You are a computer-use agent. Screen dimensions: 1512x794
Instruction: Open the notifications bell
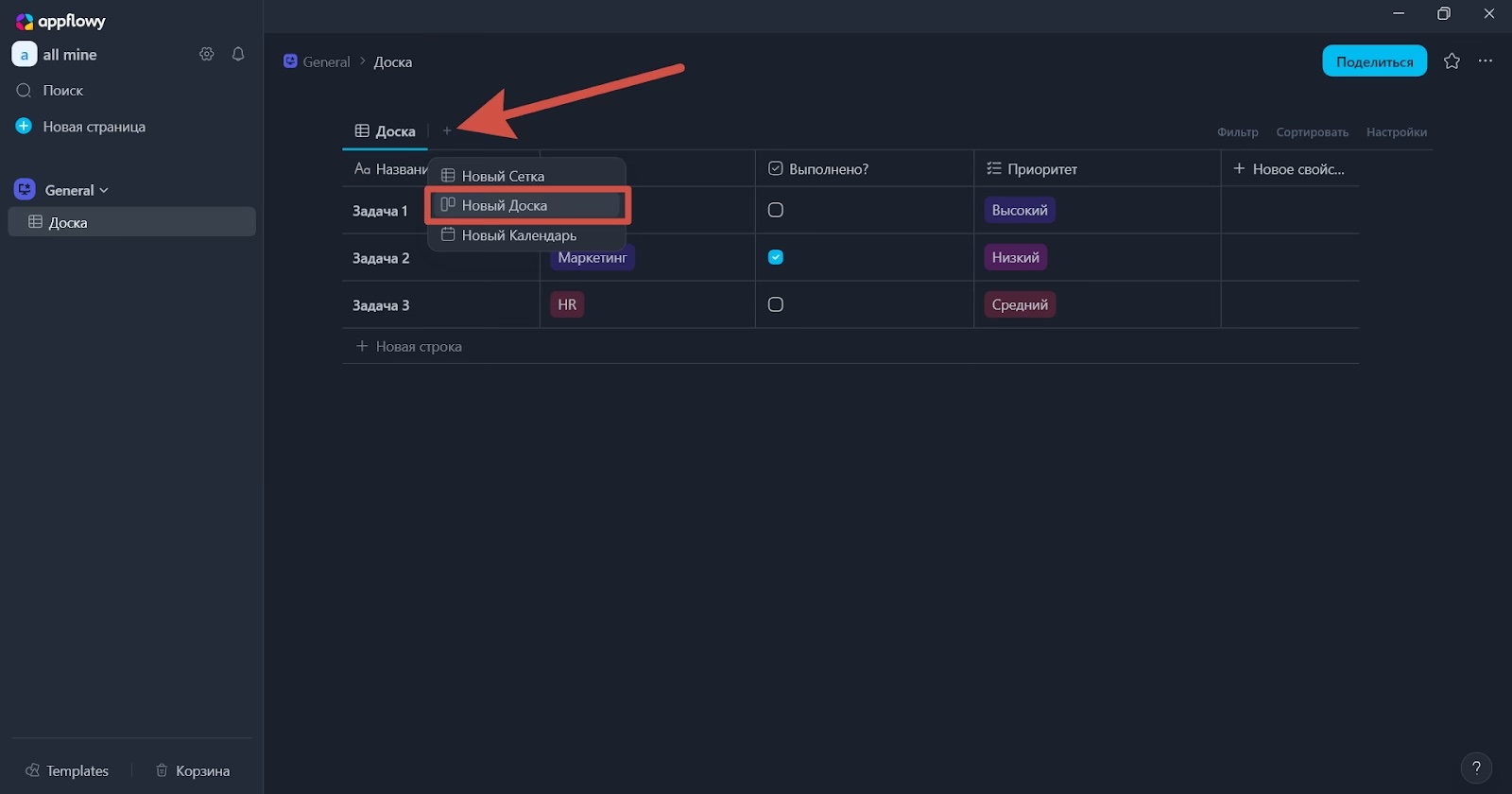pyautogui.click(x=238, y=55)
